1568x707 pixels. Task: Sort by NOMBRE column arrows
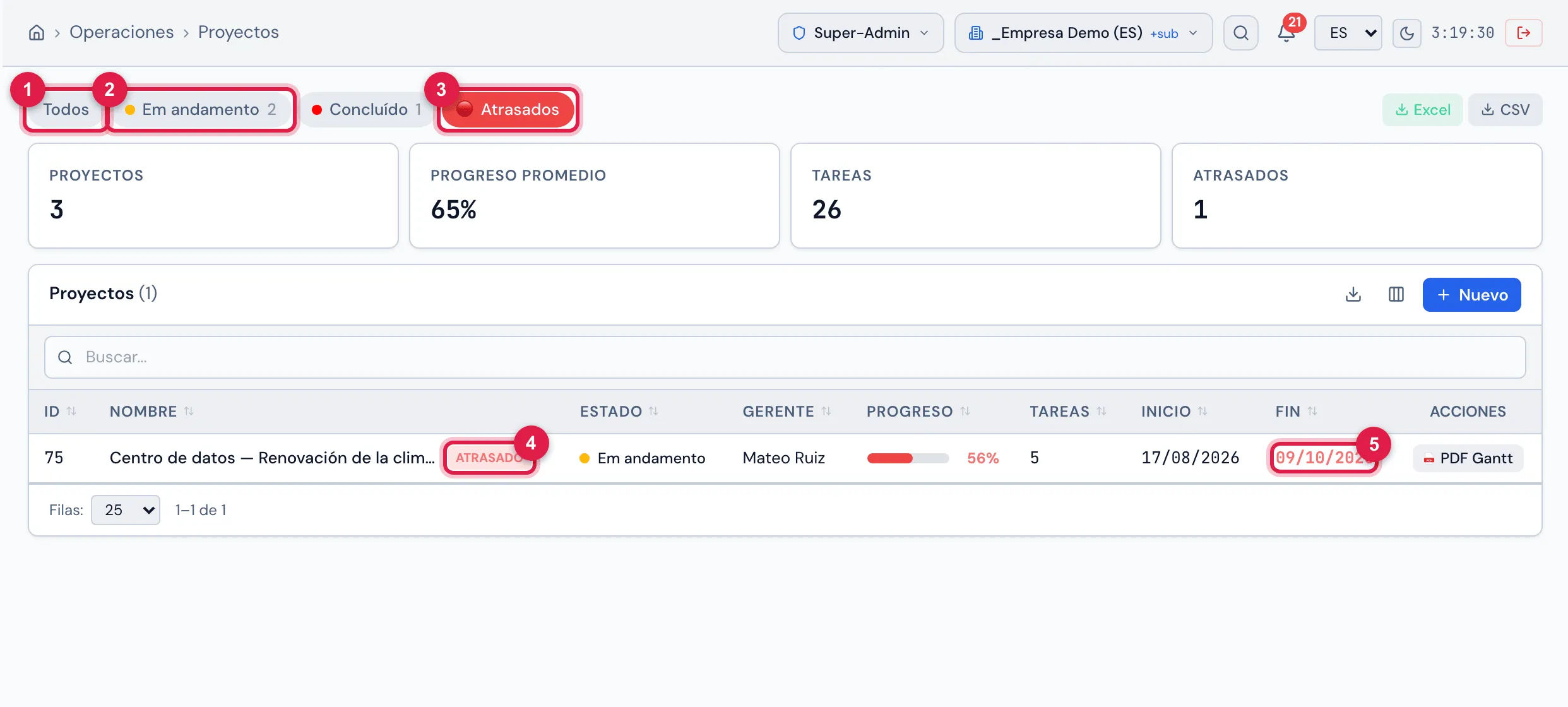189,412
